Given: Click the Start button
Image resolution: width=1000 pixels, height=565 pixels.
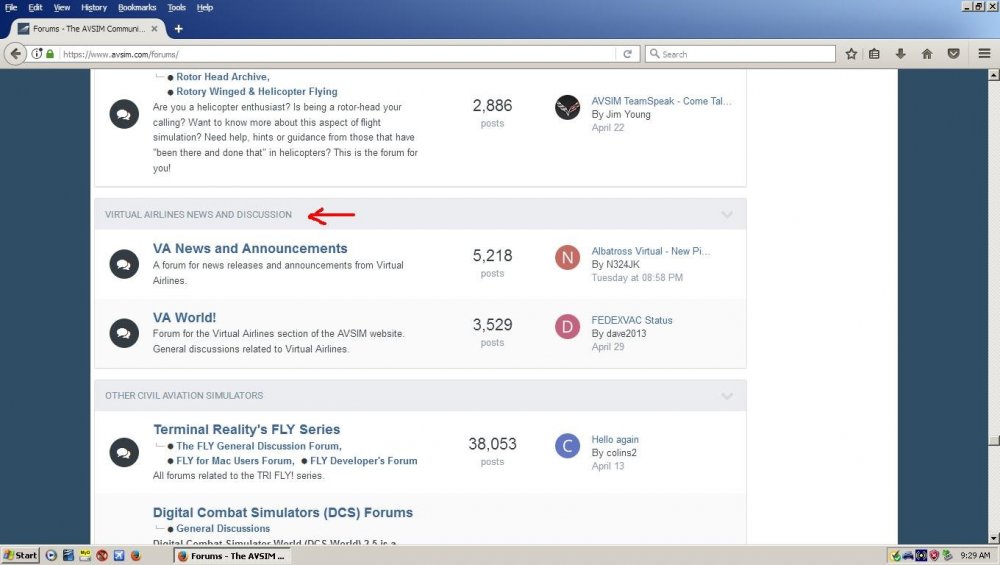Looking at the screenshot, I should tap(20, 555).
